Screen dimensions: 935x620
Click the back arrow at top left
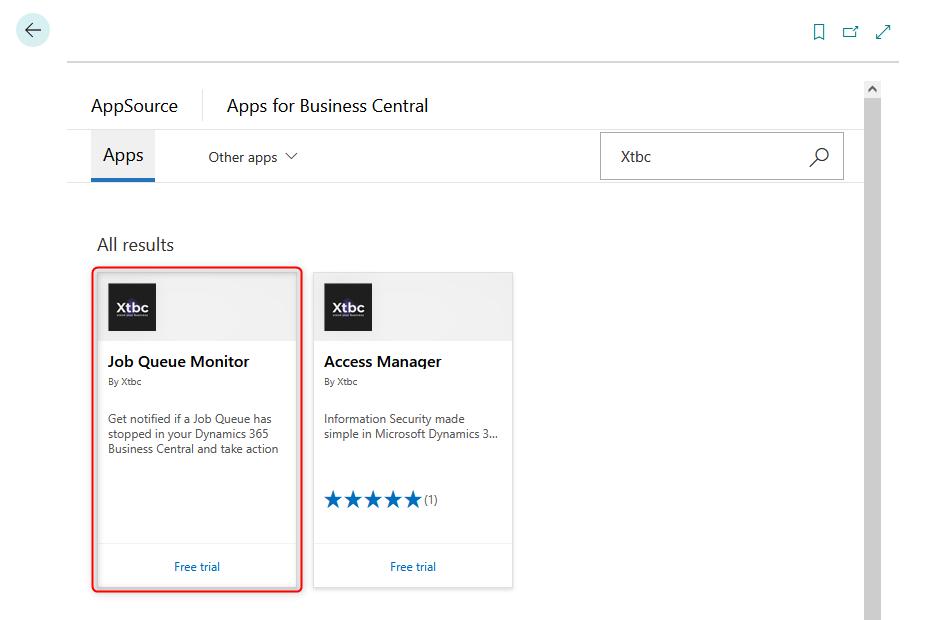click(32, 30)
